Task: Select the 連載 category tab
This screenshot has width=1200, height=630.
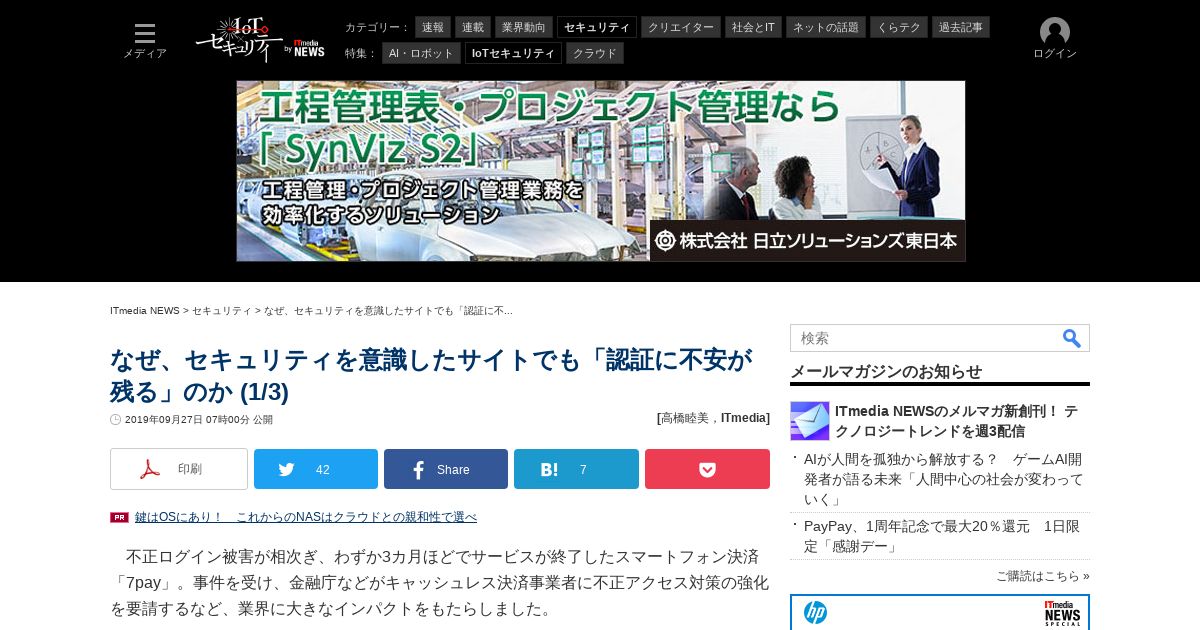Action: [x=473, y=27]
